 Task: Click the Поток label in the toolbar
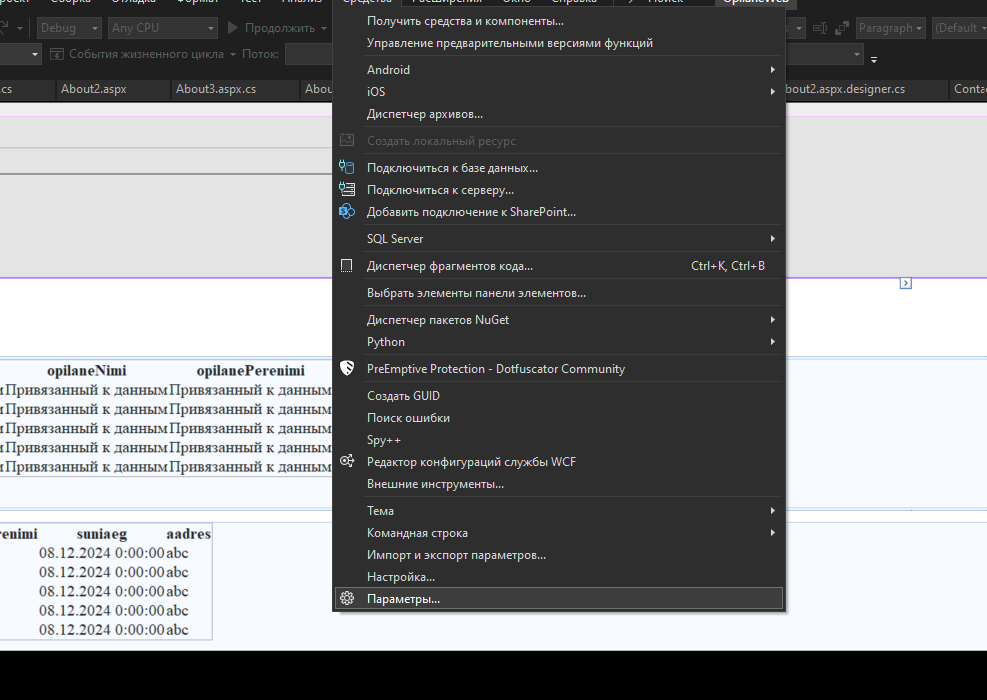point(260,54)
